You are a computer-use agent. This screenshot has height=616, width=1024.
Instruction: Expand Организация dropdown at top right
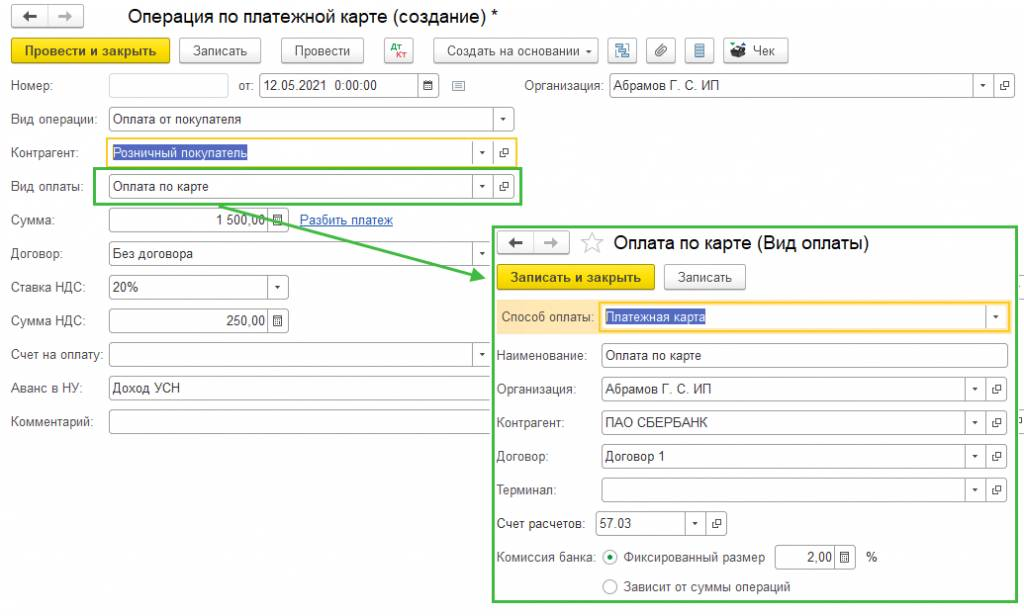click(x=983, y=86)
